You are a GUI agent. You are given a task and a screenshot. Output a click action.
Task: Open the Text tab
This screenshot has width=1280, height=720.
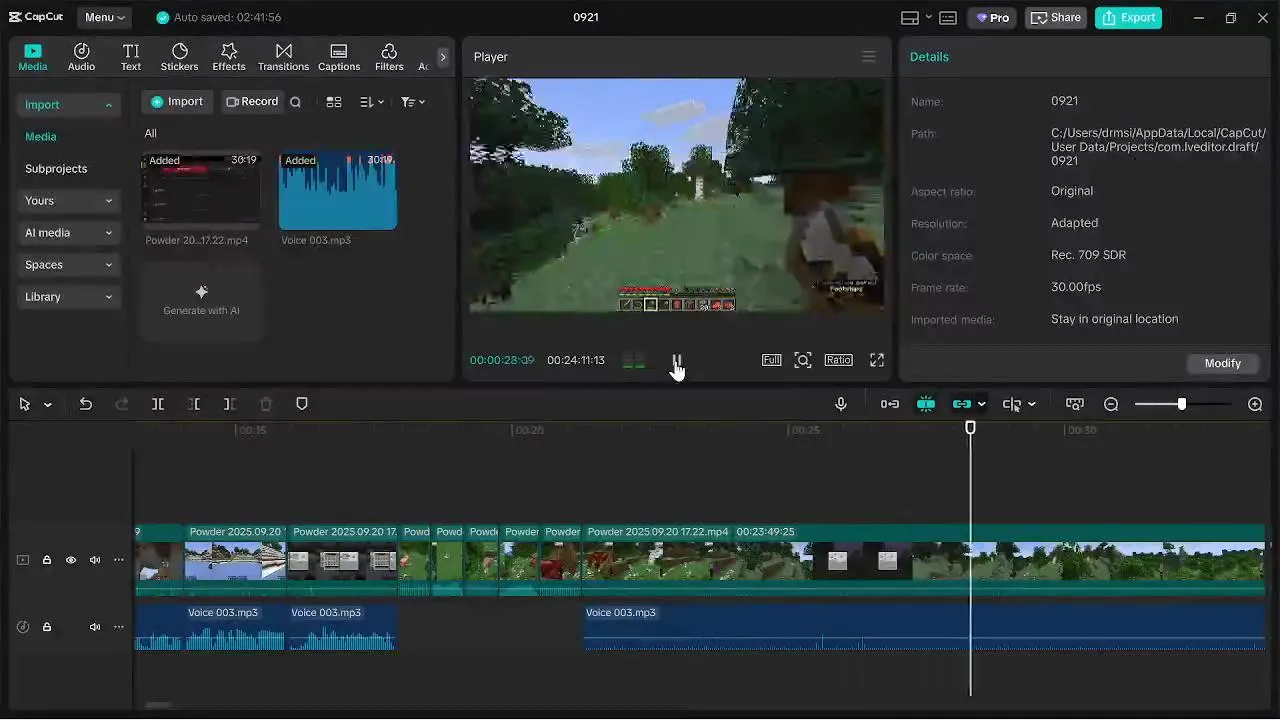(x=131, y=57)
